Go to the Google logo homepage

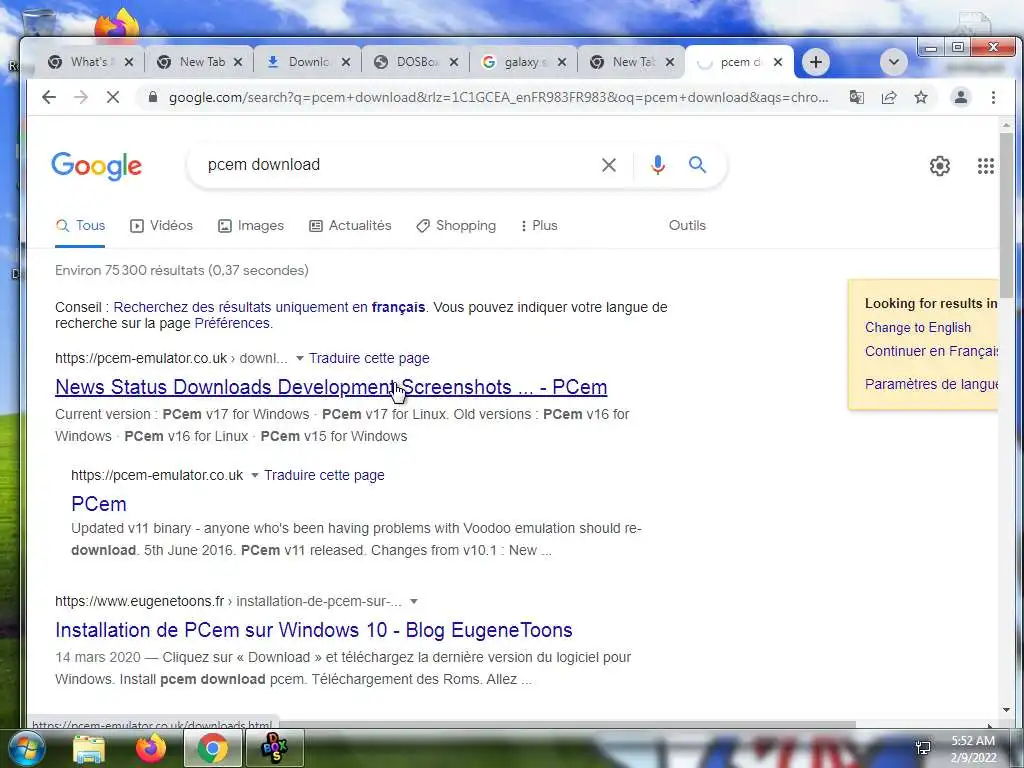tap(97, 166)
